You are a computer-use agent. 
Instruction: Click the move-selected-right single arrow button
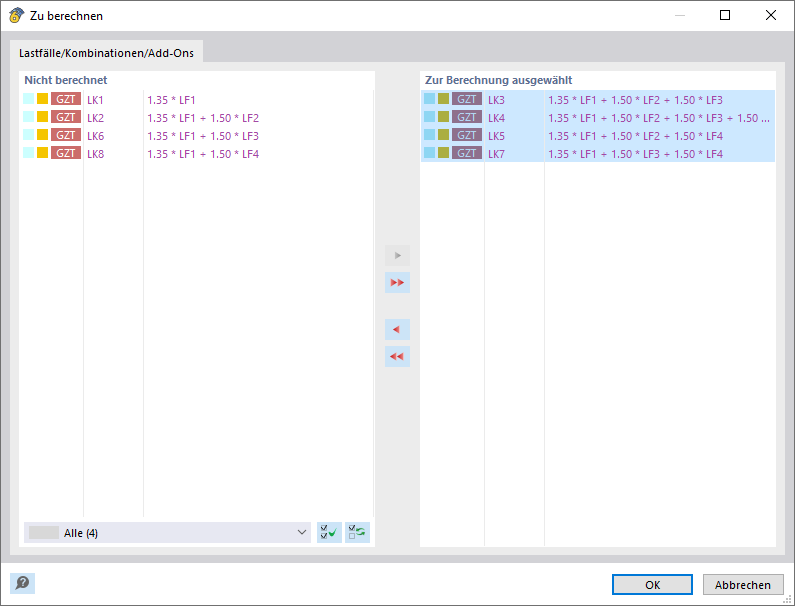[x=397, y=256]
